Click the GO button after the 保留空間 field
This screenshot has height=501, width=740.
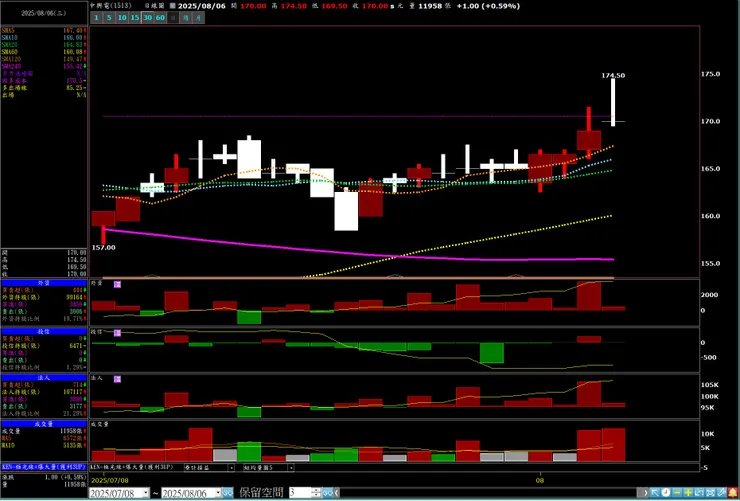[x=327, y=493]
